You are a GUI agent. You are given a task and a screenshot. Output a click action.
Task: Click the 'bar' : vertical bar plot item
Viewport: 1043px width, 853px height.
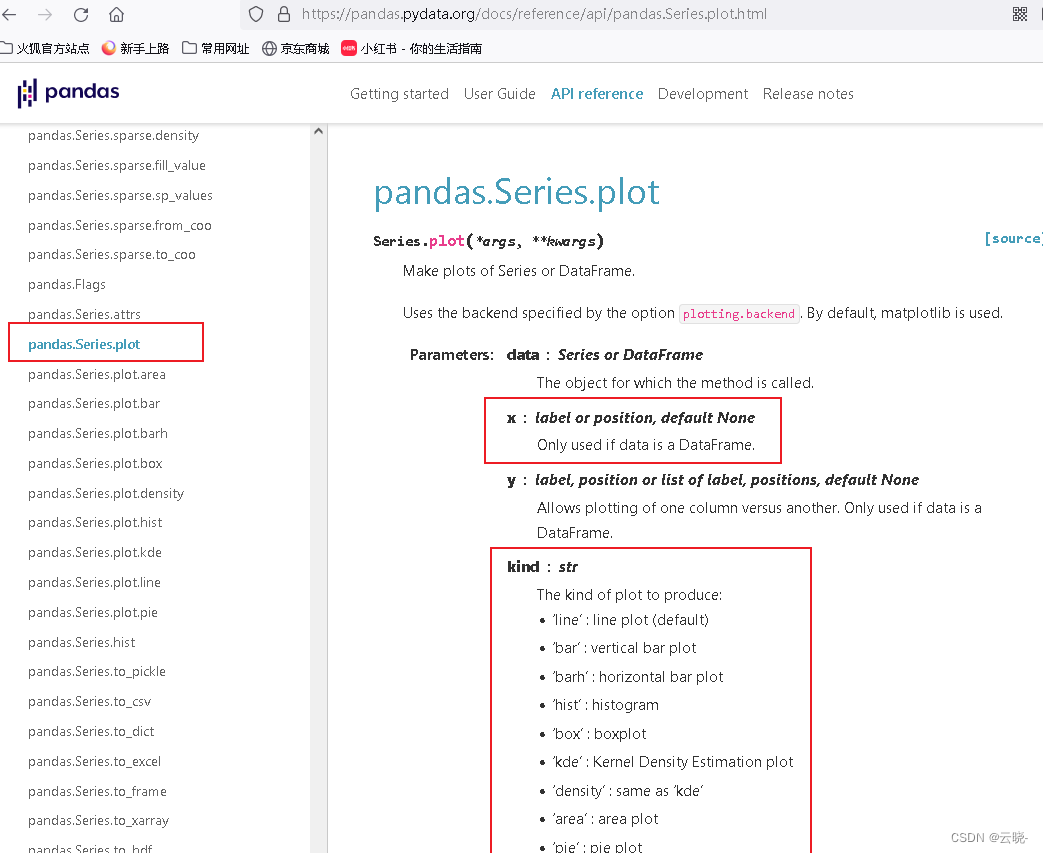pos(624,648)
